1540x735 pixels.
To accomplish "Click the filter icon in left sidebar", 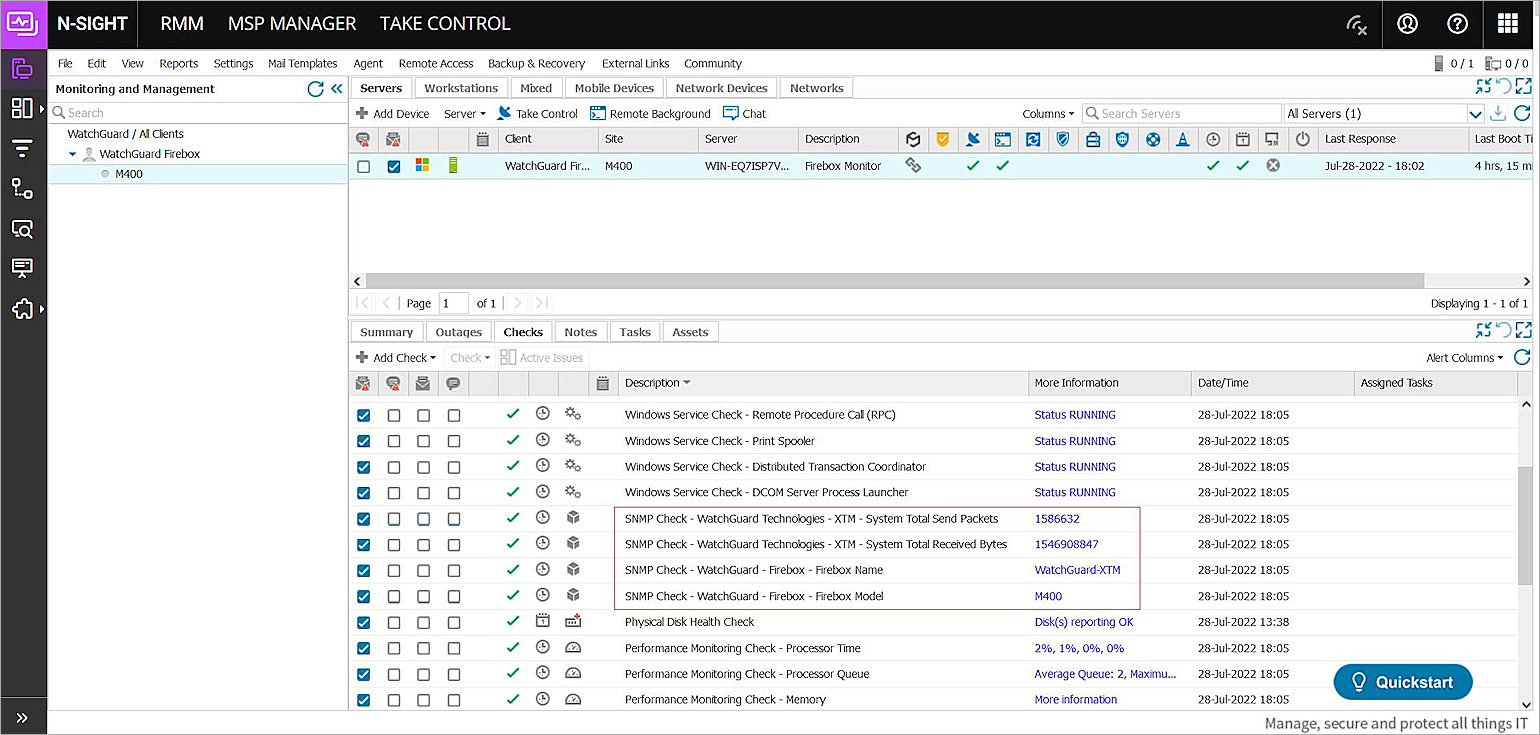I will [x=22, y=148].
